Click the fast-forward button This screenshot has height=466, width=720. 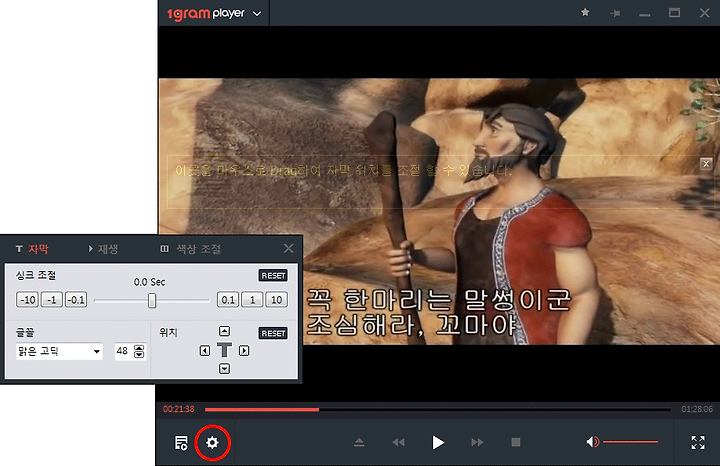tap(478, 443)
